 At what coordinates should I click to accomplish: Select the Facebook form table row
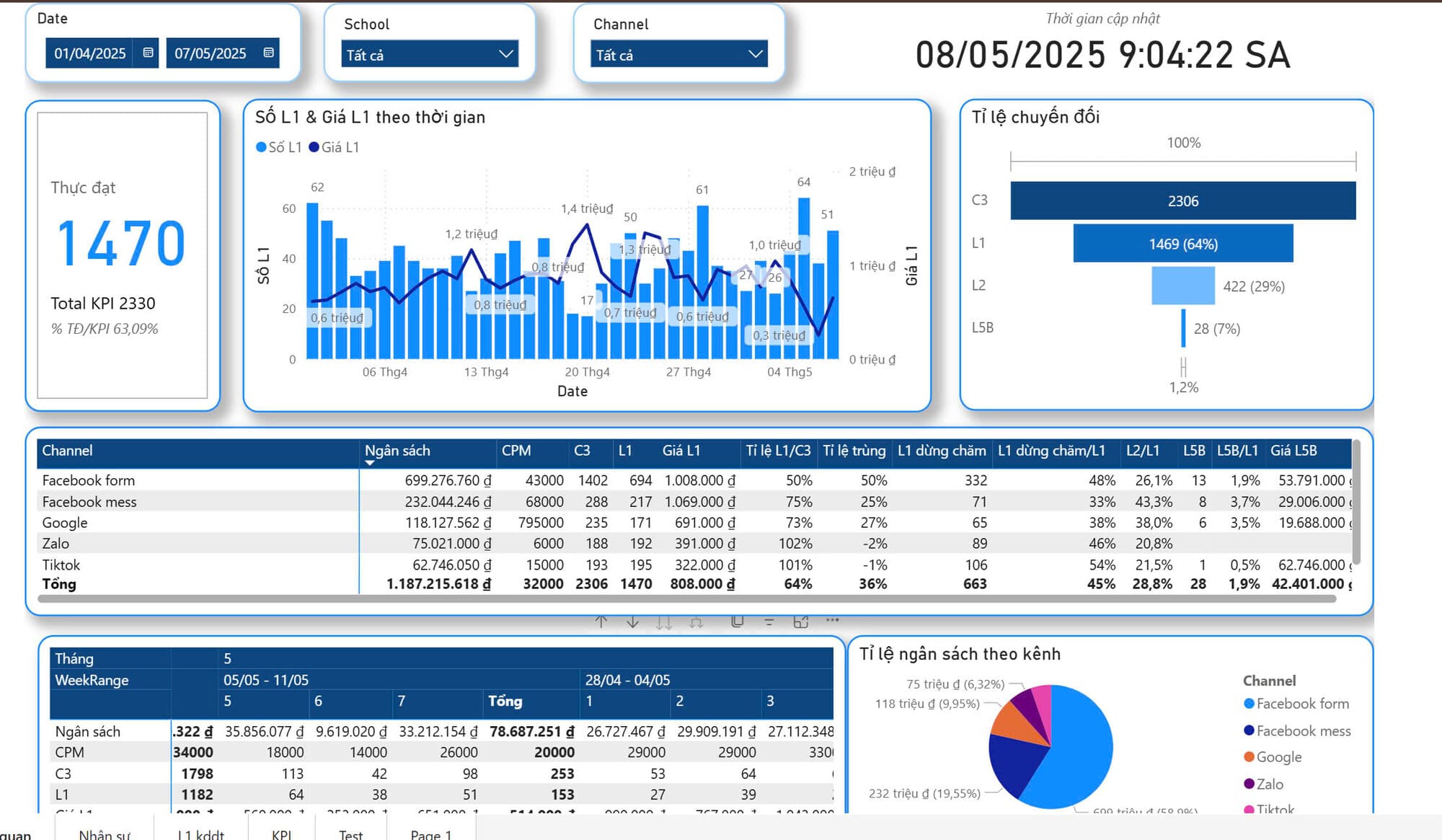(695, 480)
